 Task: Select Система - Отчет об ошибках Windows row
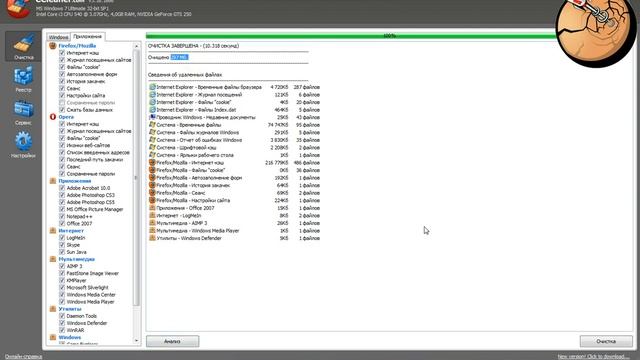[x=234, y=140]
